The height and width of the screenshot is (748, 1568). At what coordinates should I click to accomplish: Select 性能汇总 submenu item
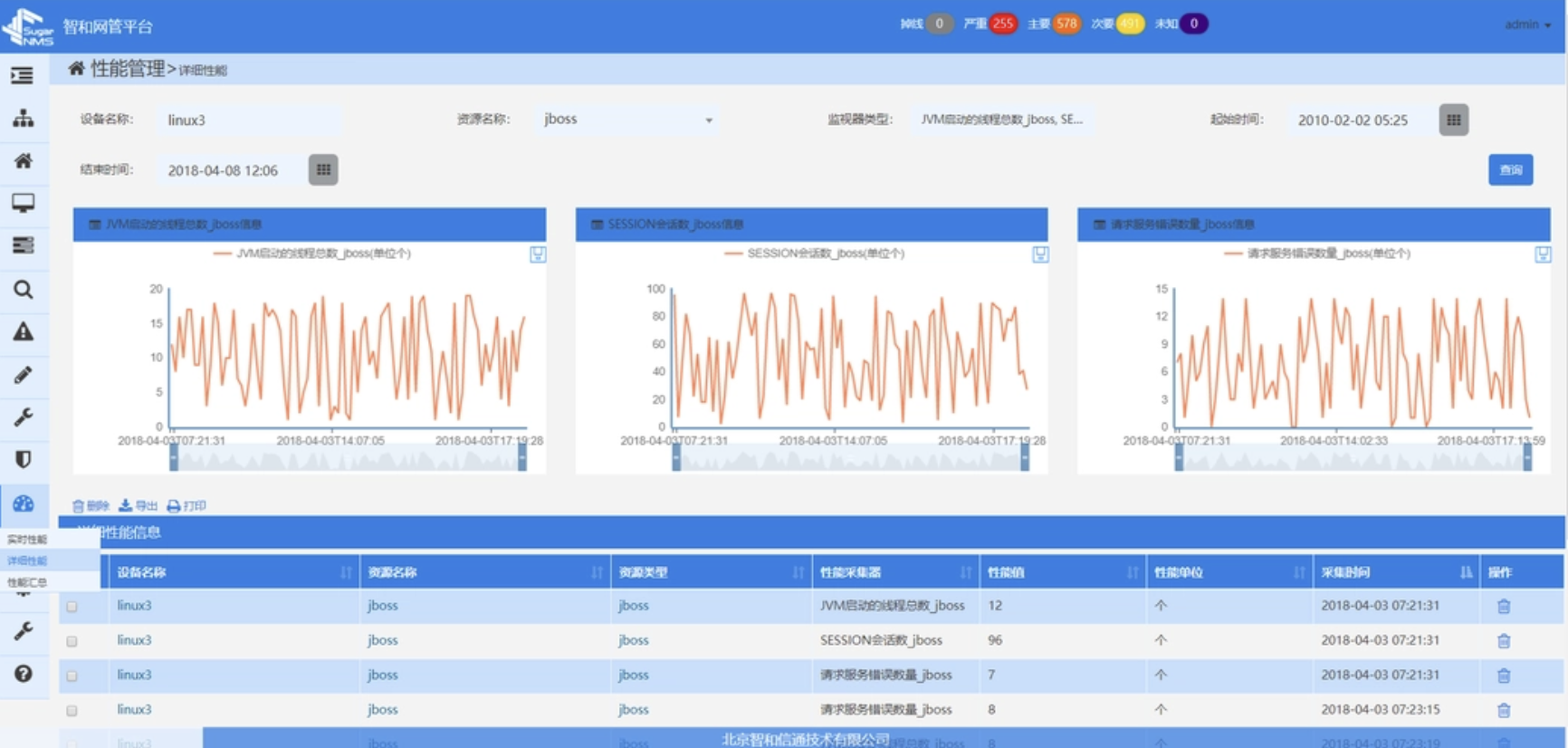(27, 582)
